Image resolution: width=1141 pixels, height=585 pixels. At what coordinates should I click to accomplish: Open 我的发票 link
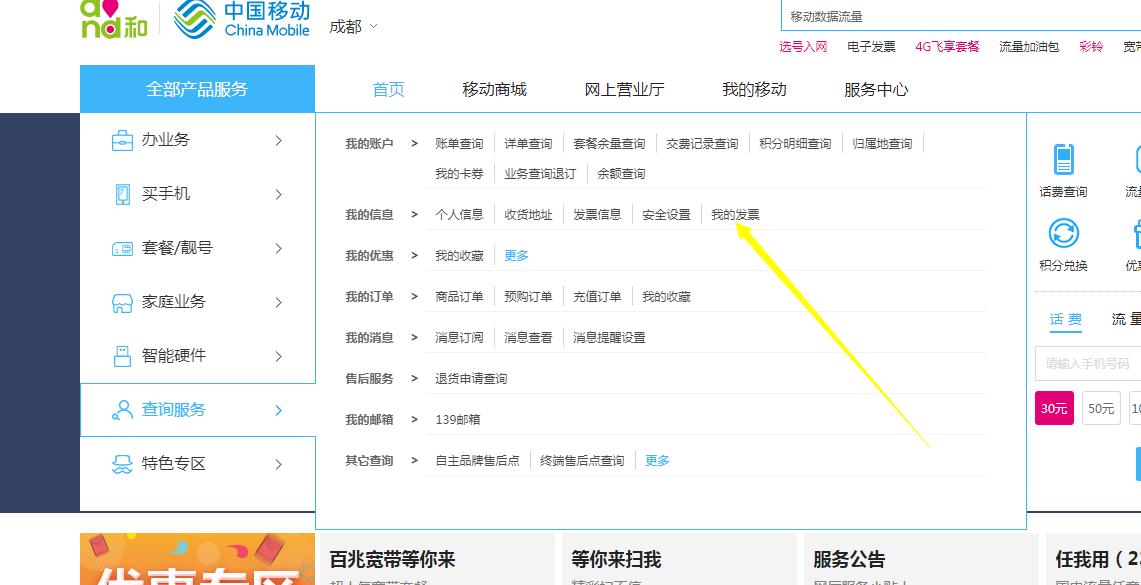click(735, 215)
